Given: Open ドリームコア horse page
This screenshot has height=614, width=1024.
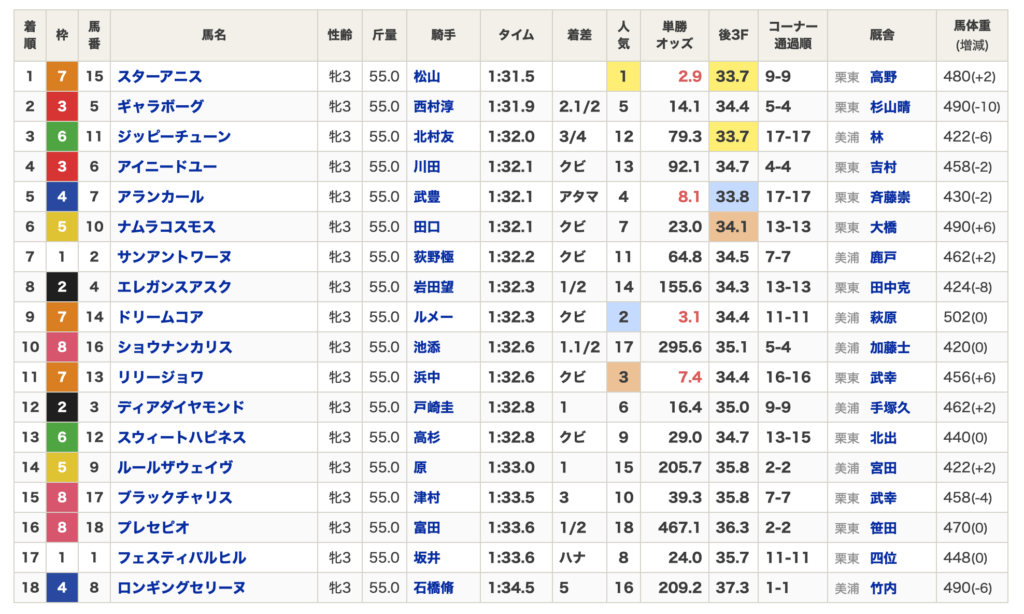Looking at the screenshot, I should point(161,317).
